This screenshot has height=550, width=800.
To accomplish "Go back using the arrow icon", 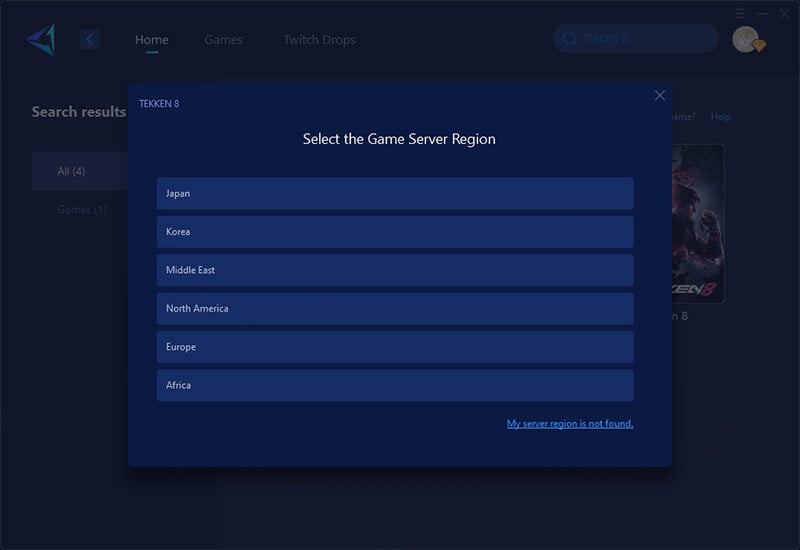I will tap(90, 39).
